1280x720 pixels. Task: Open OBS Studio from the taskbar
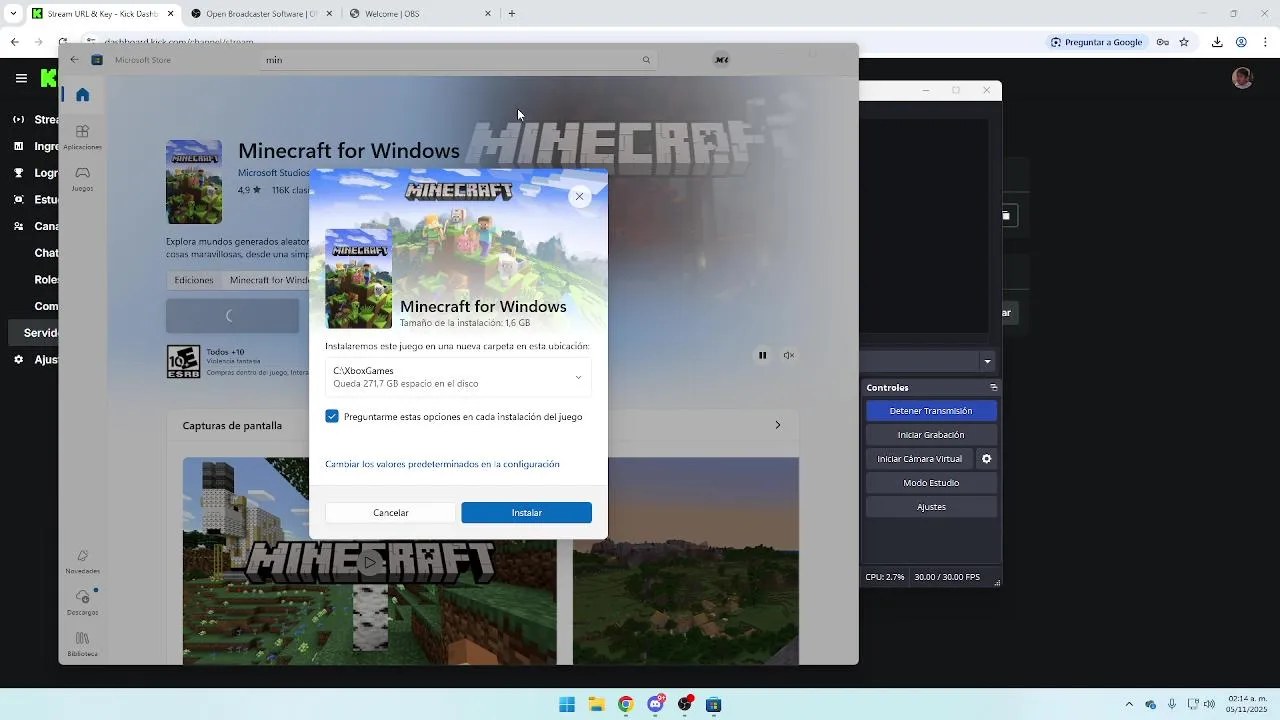click(x=685, y=704)
